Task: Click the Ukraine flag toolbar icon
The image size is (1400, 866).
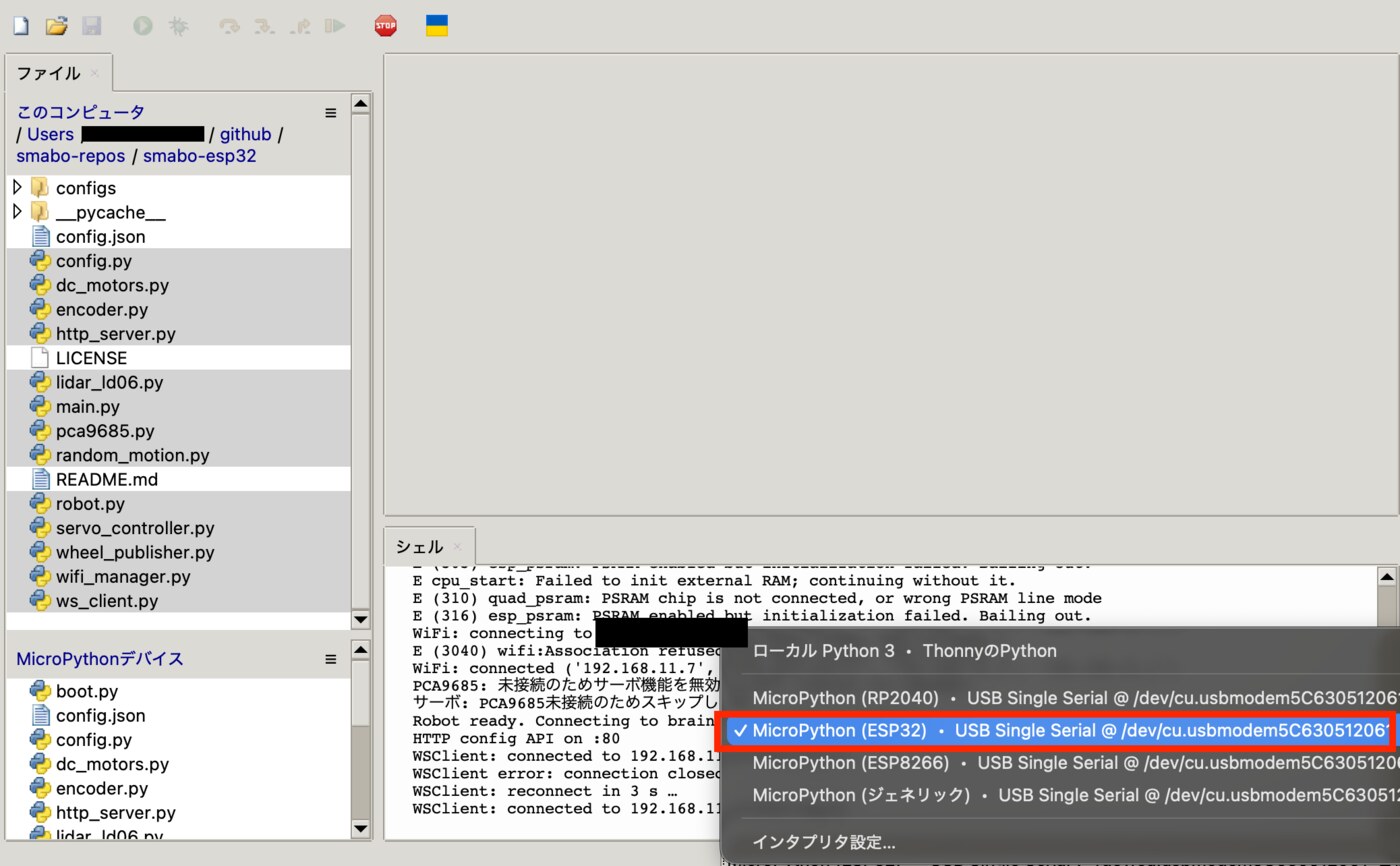Action: pyautogui.click(x=437, y=26)
